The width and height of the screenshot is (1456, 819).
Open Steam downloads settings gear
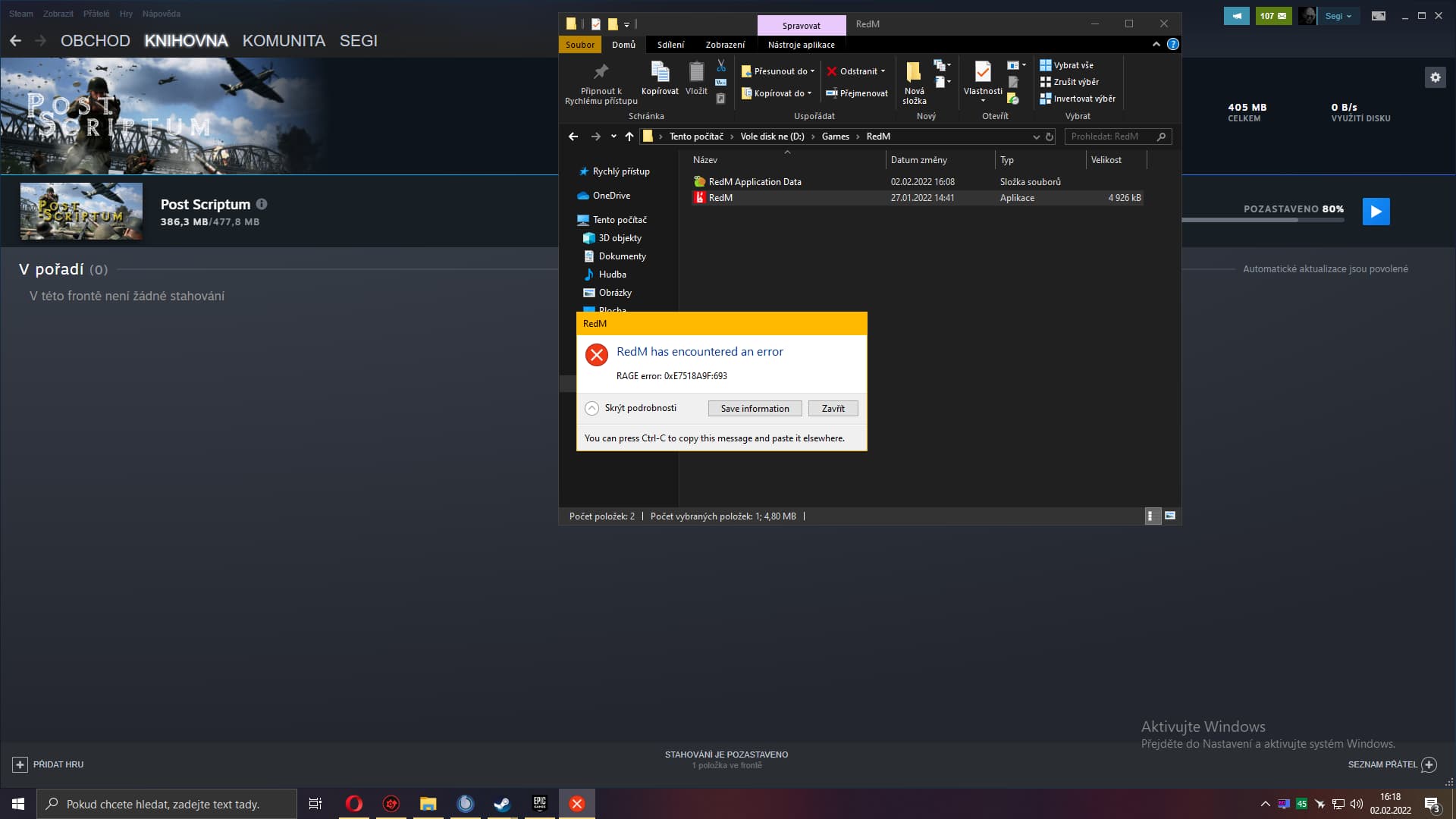1435,77
